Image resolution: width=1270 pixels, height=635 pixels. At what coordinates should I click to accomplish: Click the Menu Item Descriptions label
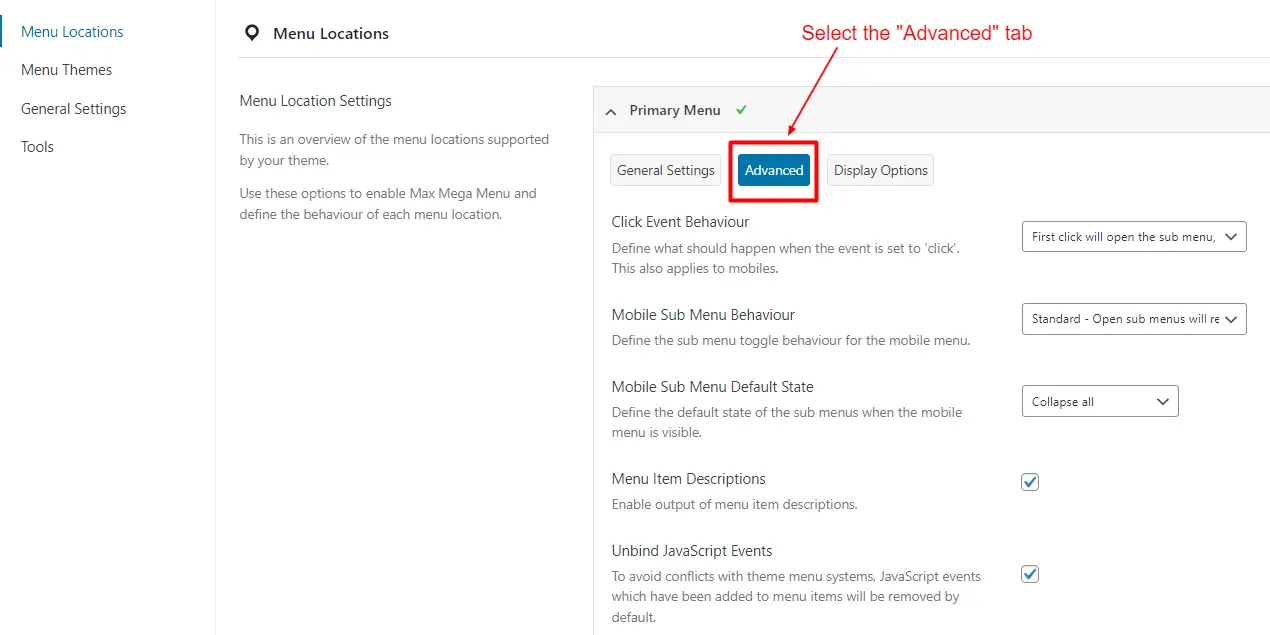pyautogui.click(x=688, y=478)
